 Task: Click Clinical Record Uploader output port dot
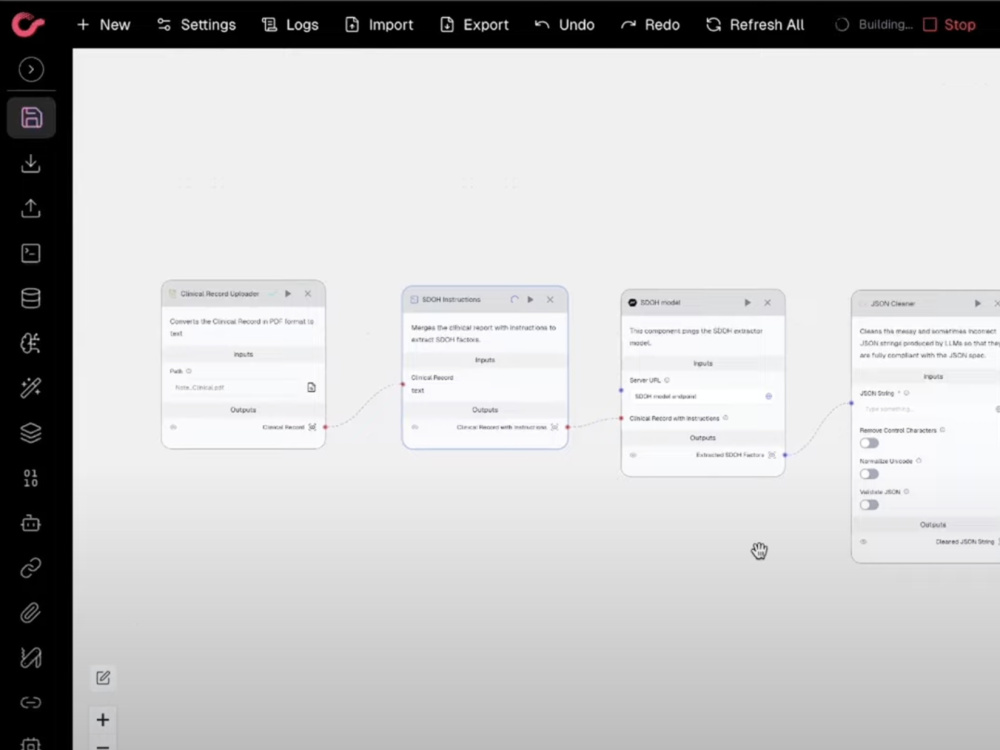click(x=326, y=427)
